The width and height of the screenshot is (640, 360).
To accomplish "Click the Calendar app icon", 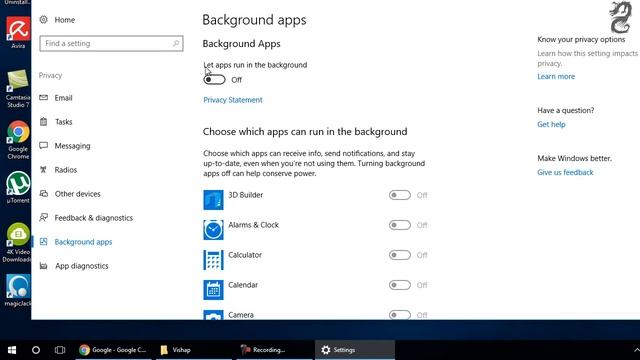I will coord(213,289).
